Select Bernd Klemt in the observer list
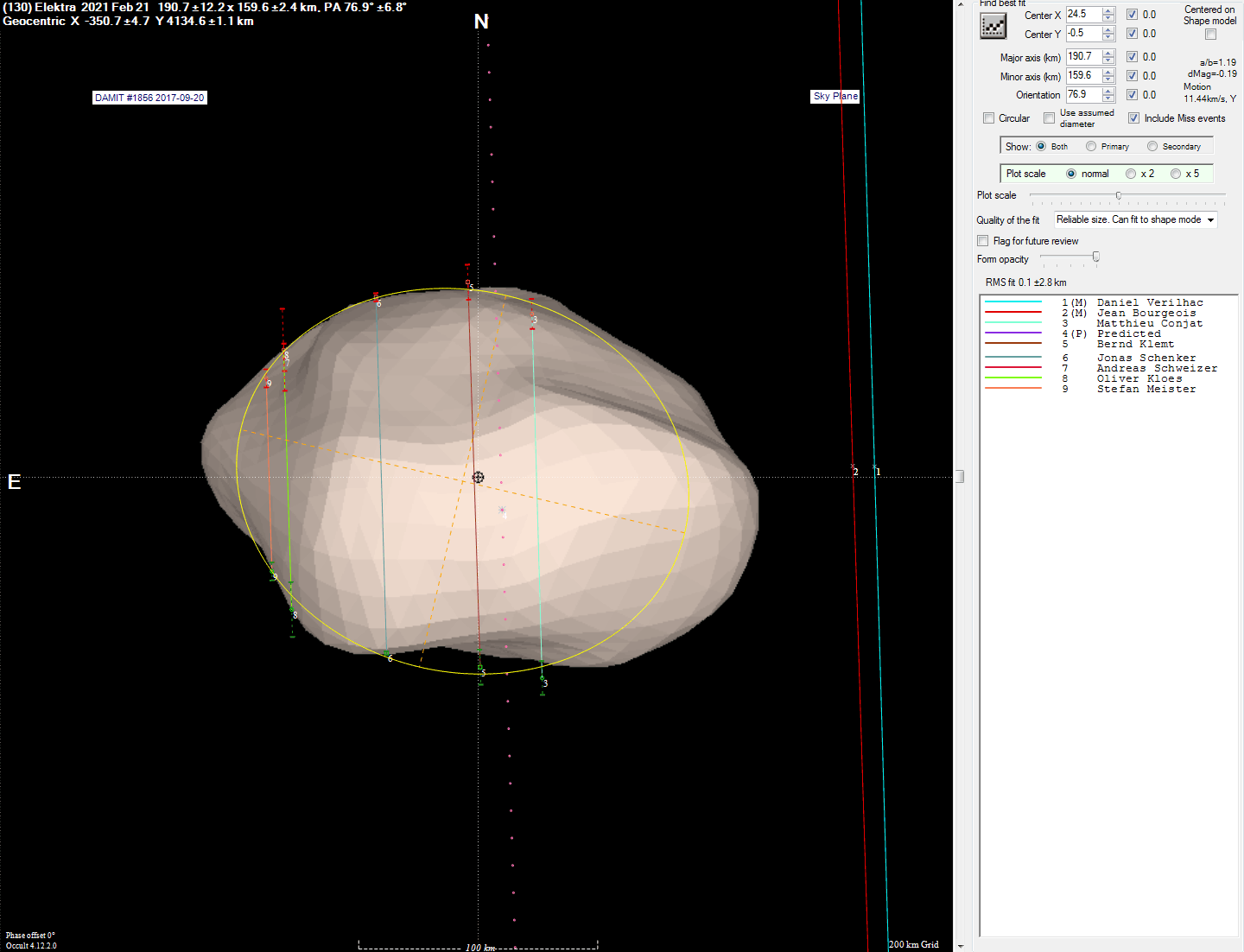This screenshot has width=1244, height=952. click(1135, 344)
